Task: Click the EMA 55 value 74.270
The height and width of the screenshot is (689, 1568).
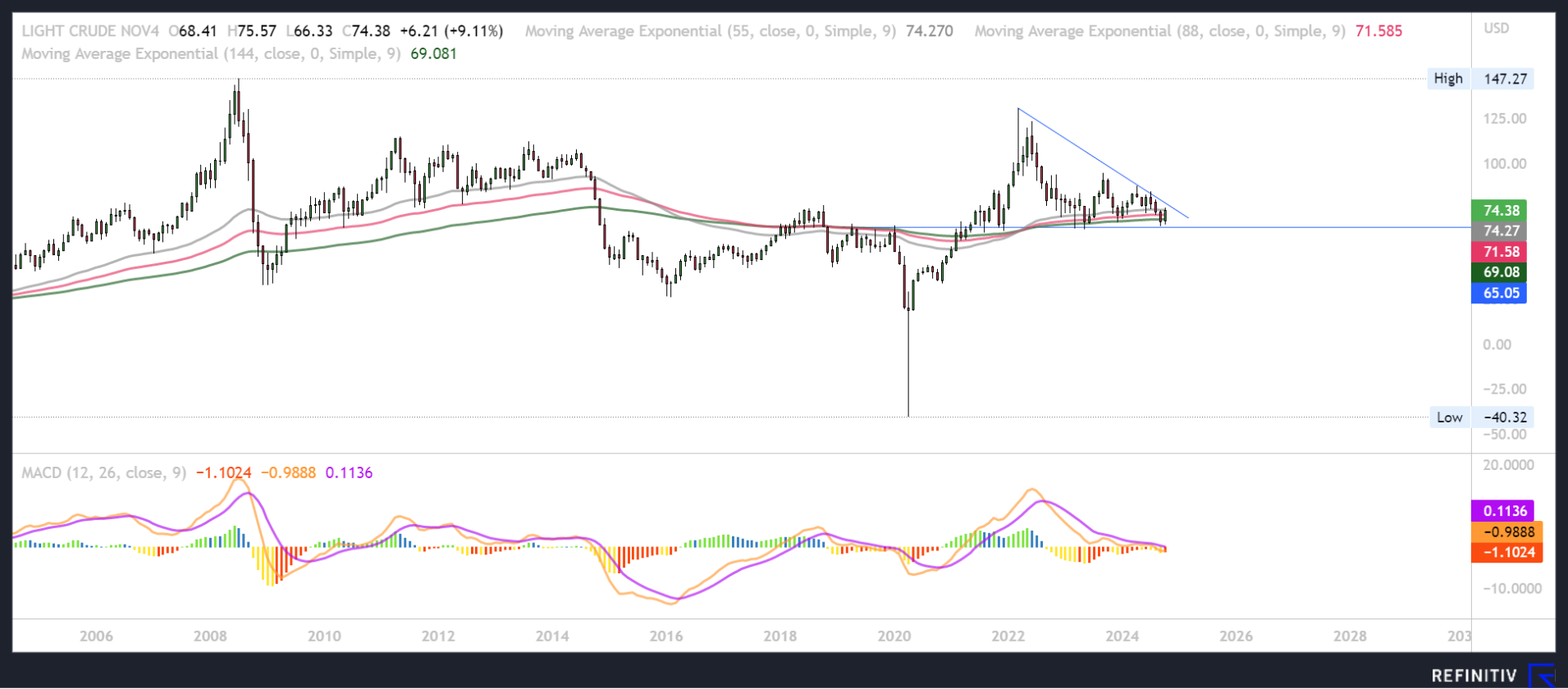Action: pos(930,31)
